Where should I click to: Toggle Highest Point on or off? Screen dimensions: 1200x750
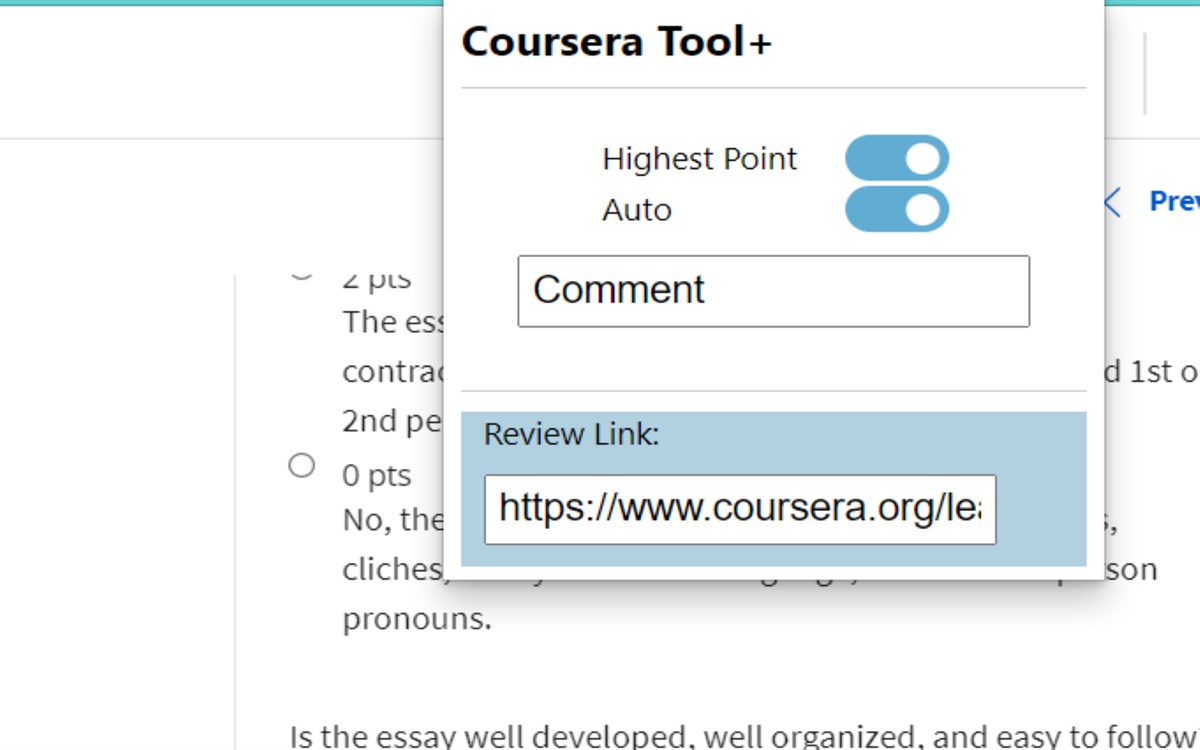click(x=897, y=156)
